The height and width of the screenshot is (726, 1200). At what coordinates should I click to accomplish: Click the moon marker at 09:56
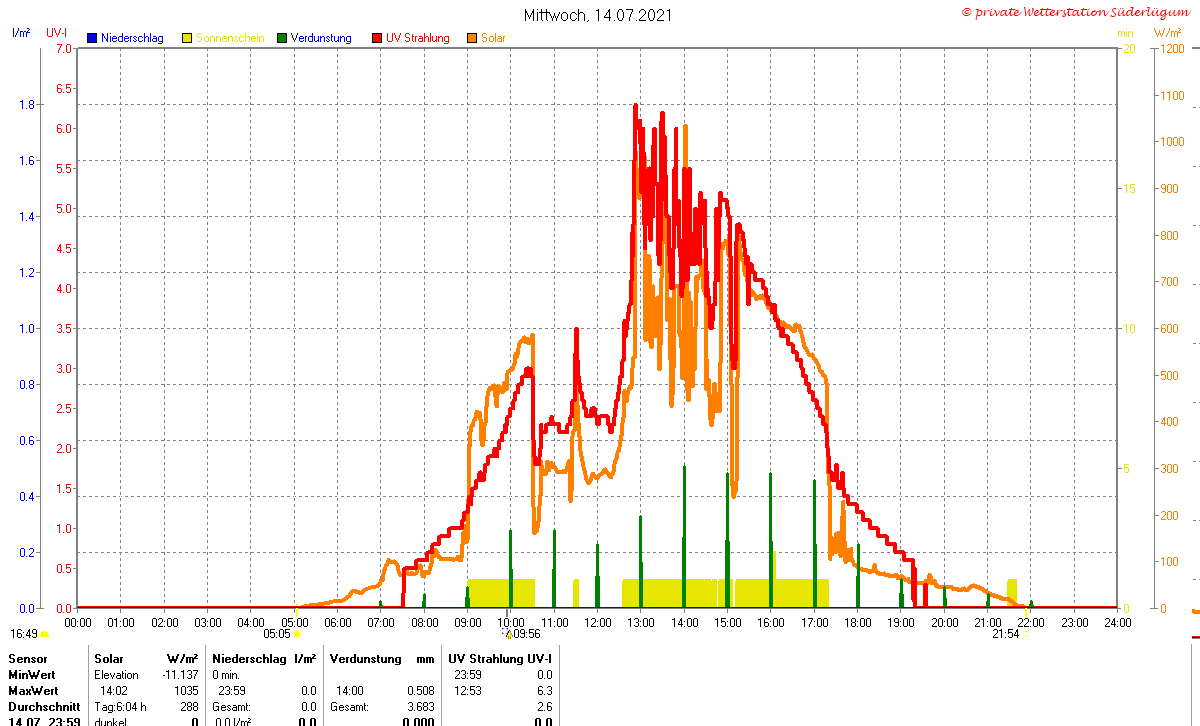point(508,633)
